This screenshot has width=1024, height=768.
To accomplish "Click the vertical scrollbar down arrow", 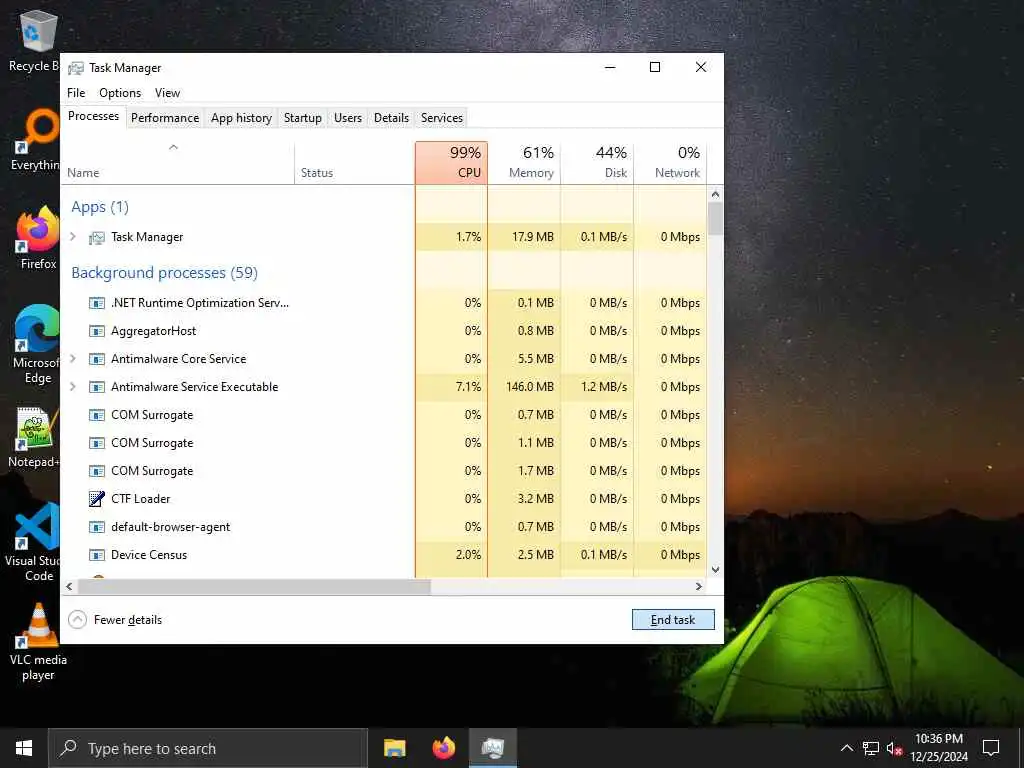I will [x=715, y=569].
